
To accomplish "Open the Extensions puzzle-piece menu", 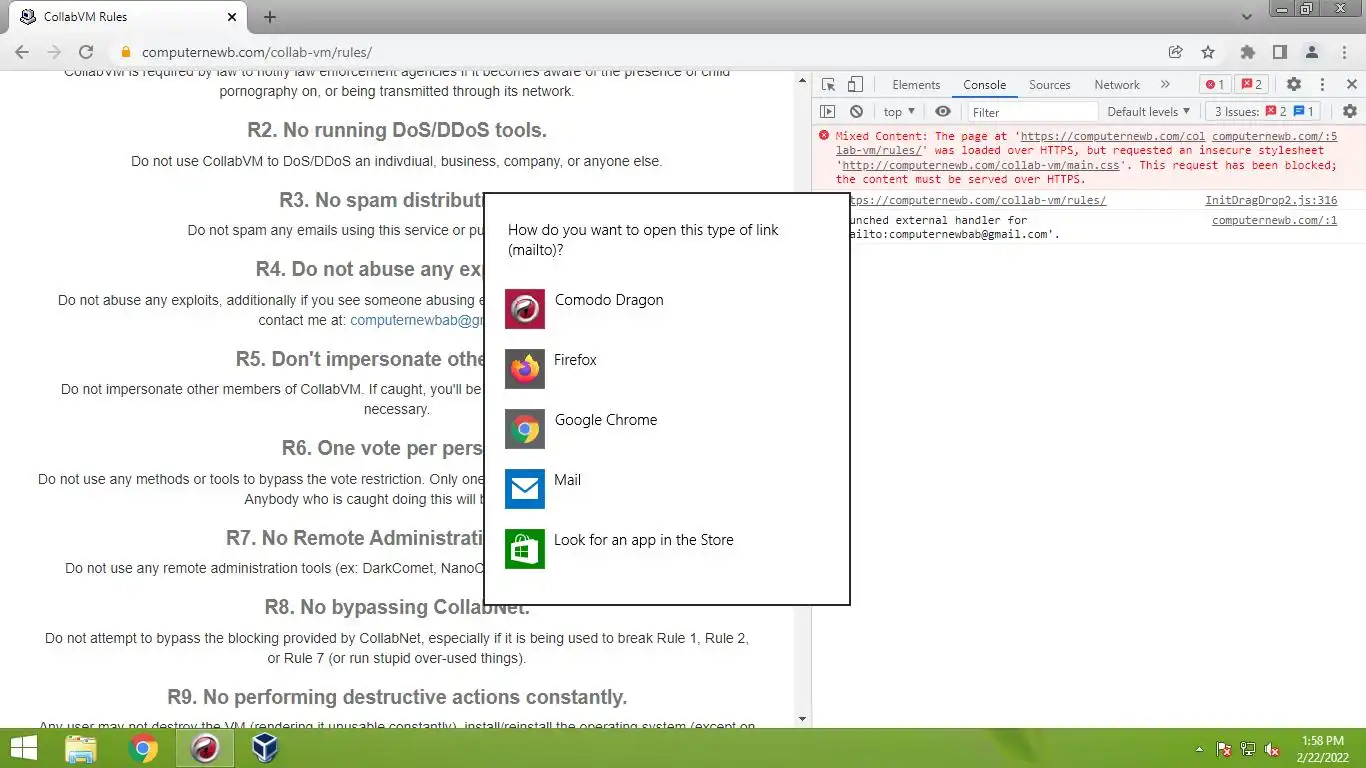I will point(1247,52).
